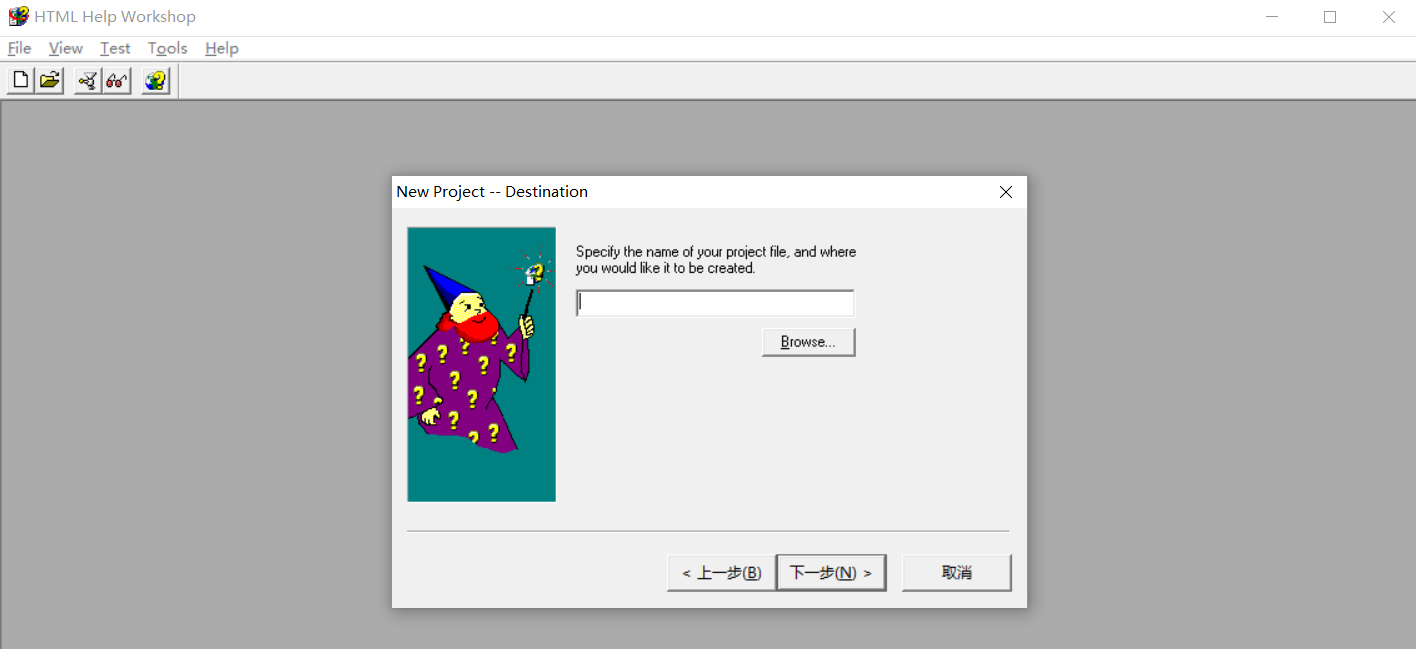Open the View menu
This screenshot has width=1416, height=649.
[x=65, y=48]
